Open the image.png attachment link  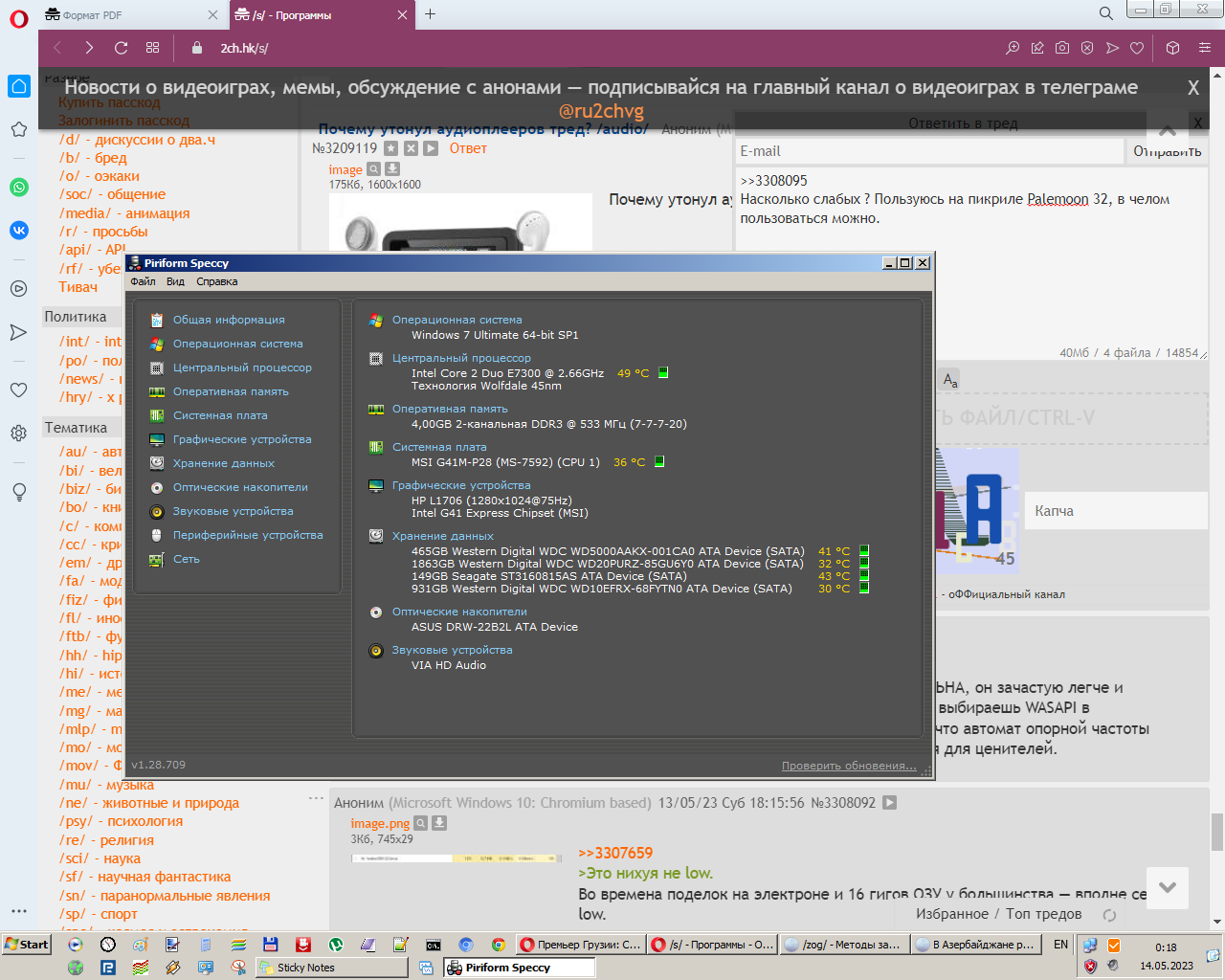click(380, 823)
